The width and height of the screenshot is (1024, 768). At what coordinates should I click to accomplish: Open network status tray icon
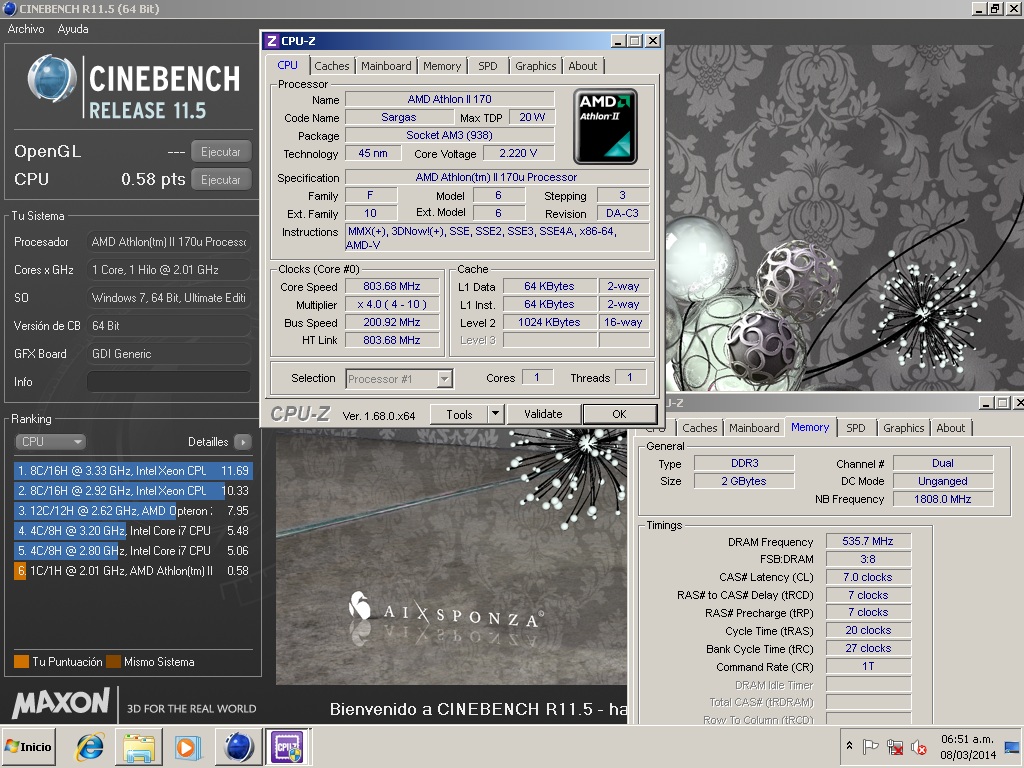point(895,746)
